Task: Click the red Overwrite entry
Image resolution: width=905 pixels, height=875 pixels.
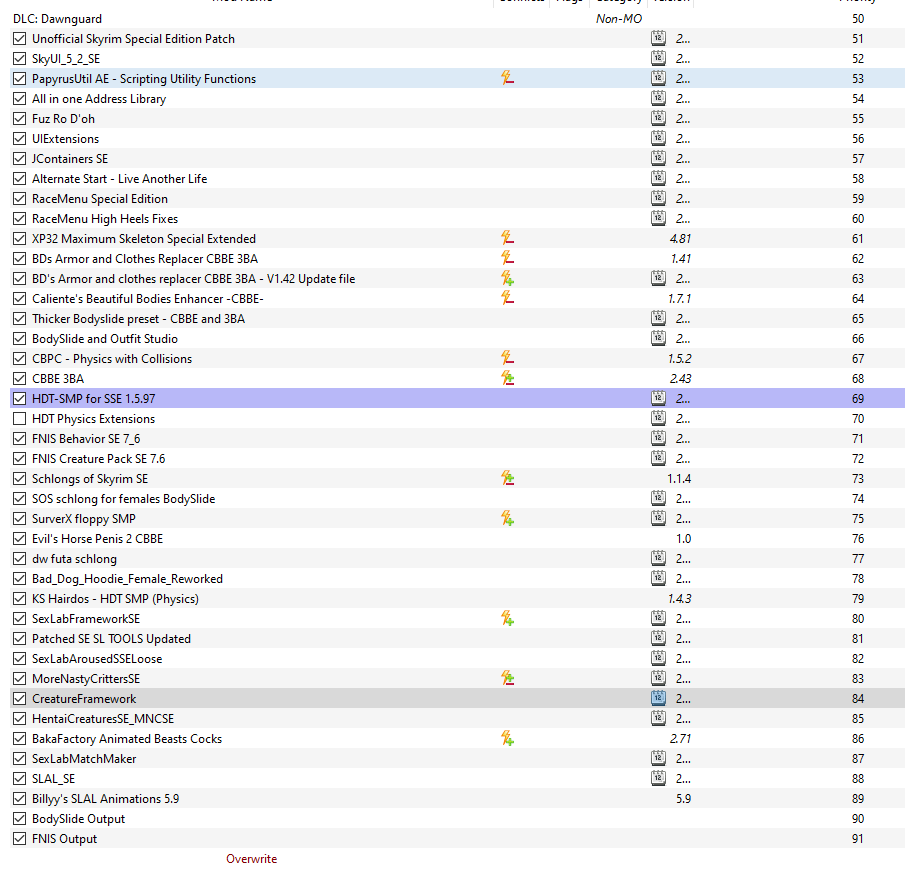Action: pyautogui.click(x=251, y=859)
